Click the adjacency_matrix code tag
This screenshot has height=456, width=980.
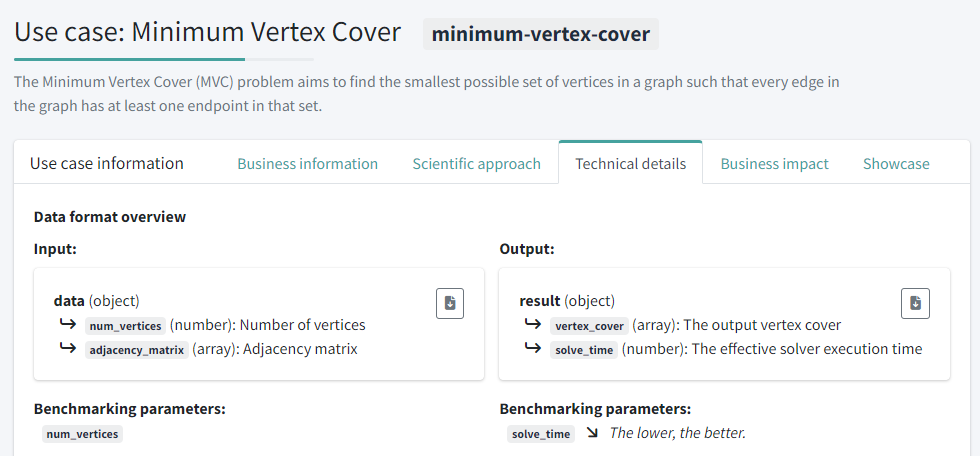pyautogui.click(x=137, y=350)
